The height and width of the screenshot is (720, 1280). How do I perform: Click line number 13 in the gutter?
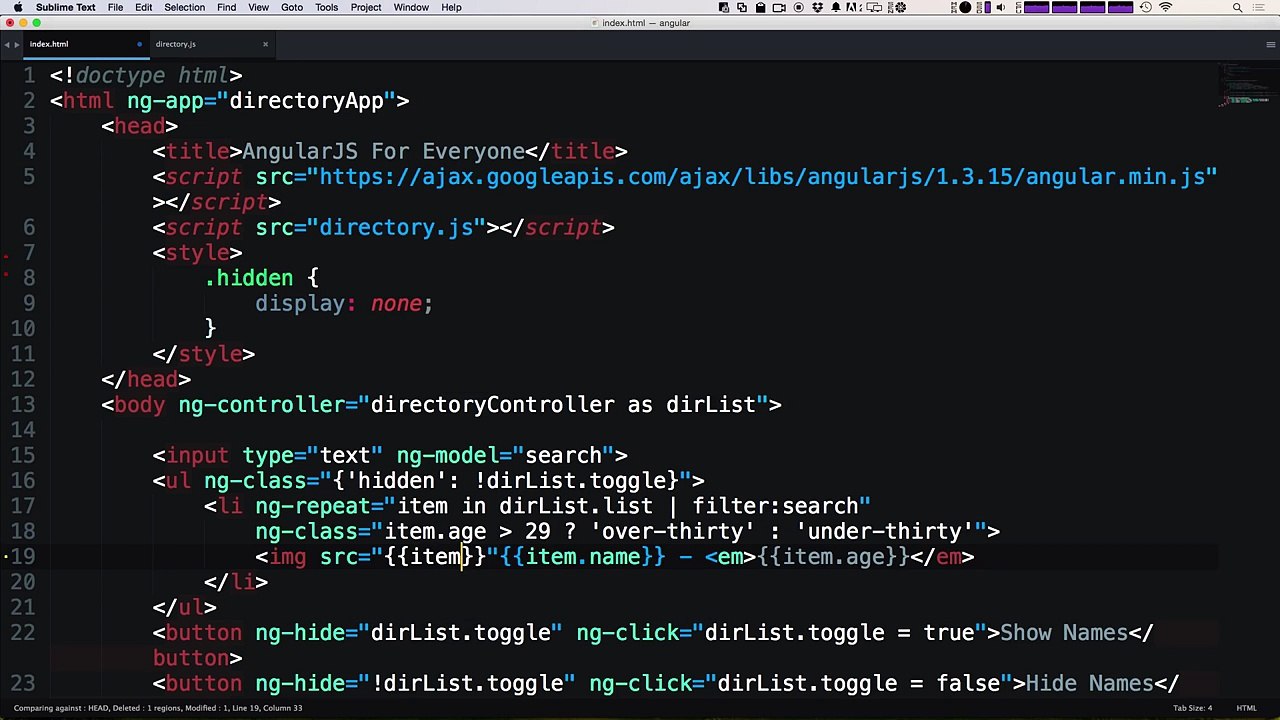25,405
